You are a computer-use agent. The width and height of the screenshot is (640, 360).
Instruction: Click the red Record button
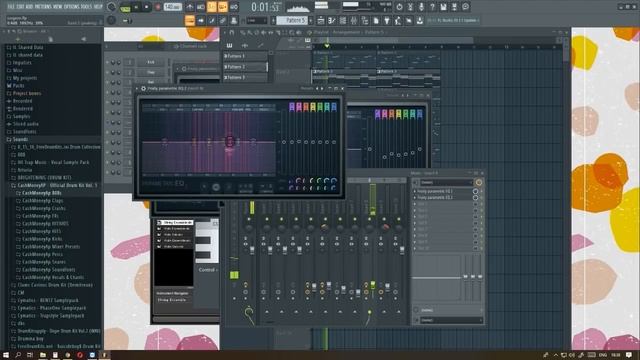click(158, 7)
